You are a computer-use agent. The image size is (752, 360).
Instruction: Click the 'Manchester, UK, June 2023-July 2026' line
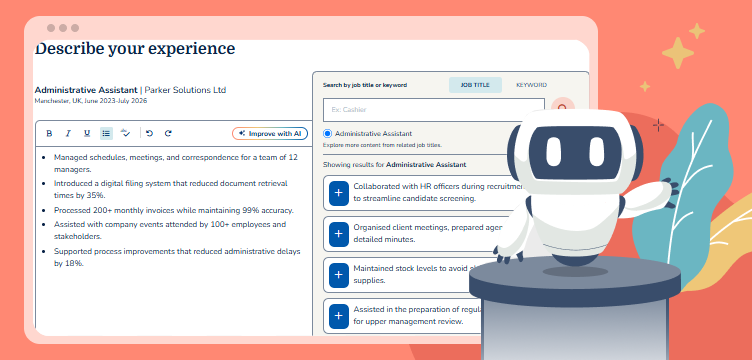click(91, 101)
